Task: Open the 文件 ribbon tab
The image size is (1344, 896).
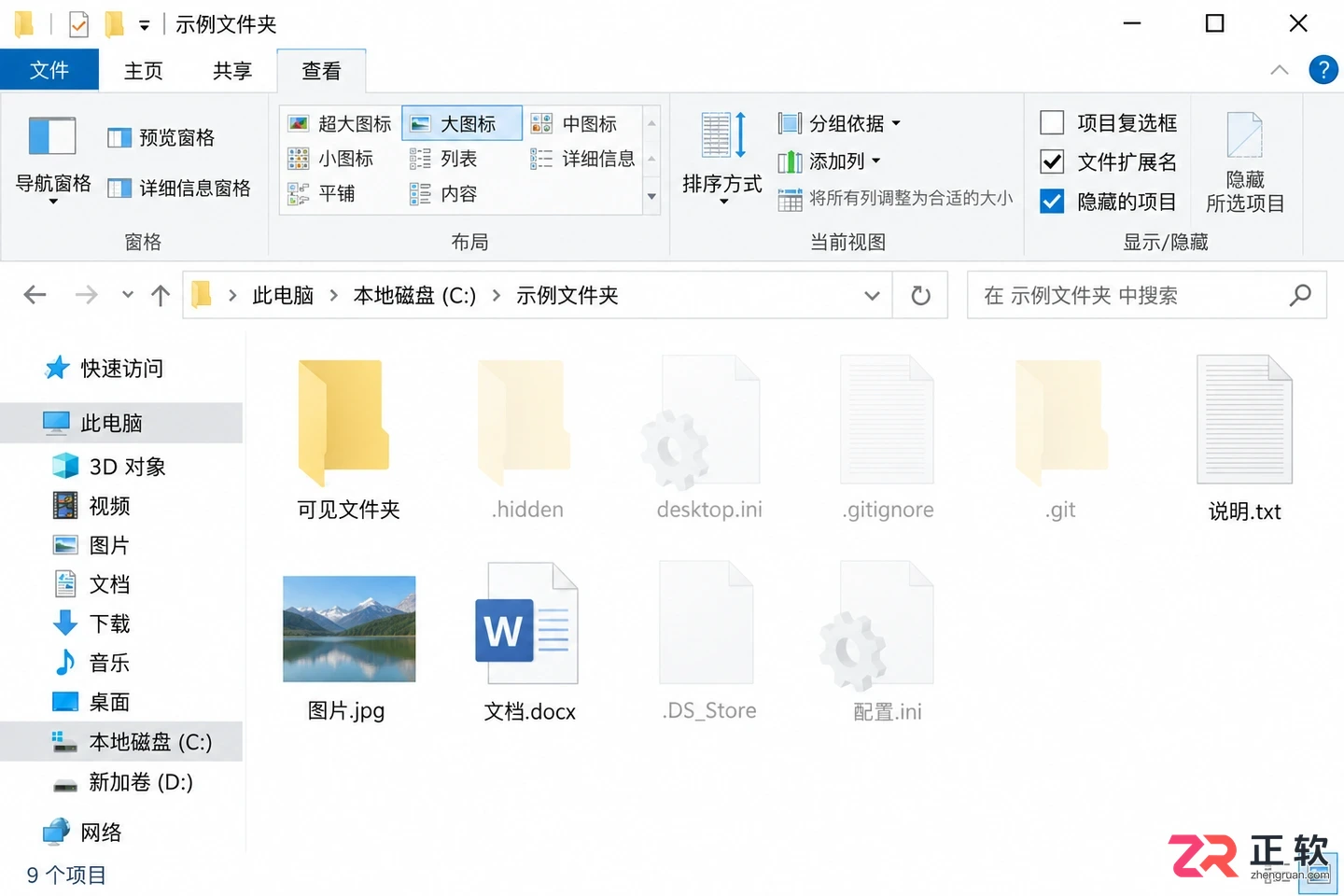Action: pos(49,70)
